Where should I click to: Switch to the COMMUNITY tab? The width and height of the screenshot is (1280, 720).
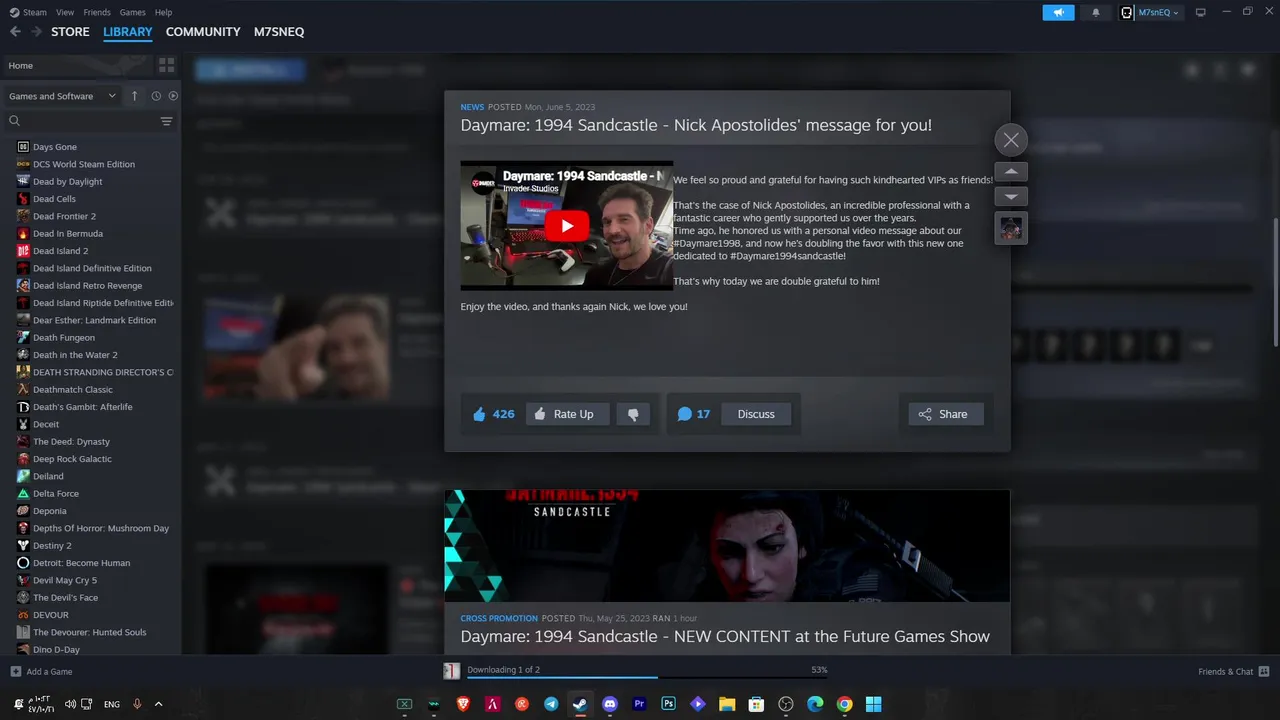click(203, 32)
